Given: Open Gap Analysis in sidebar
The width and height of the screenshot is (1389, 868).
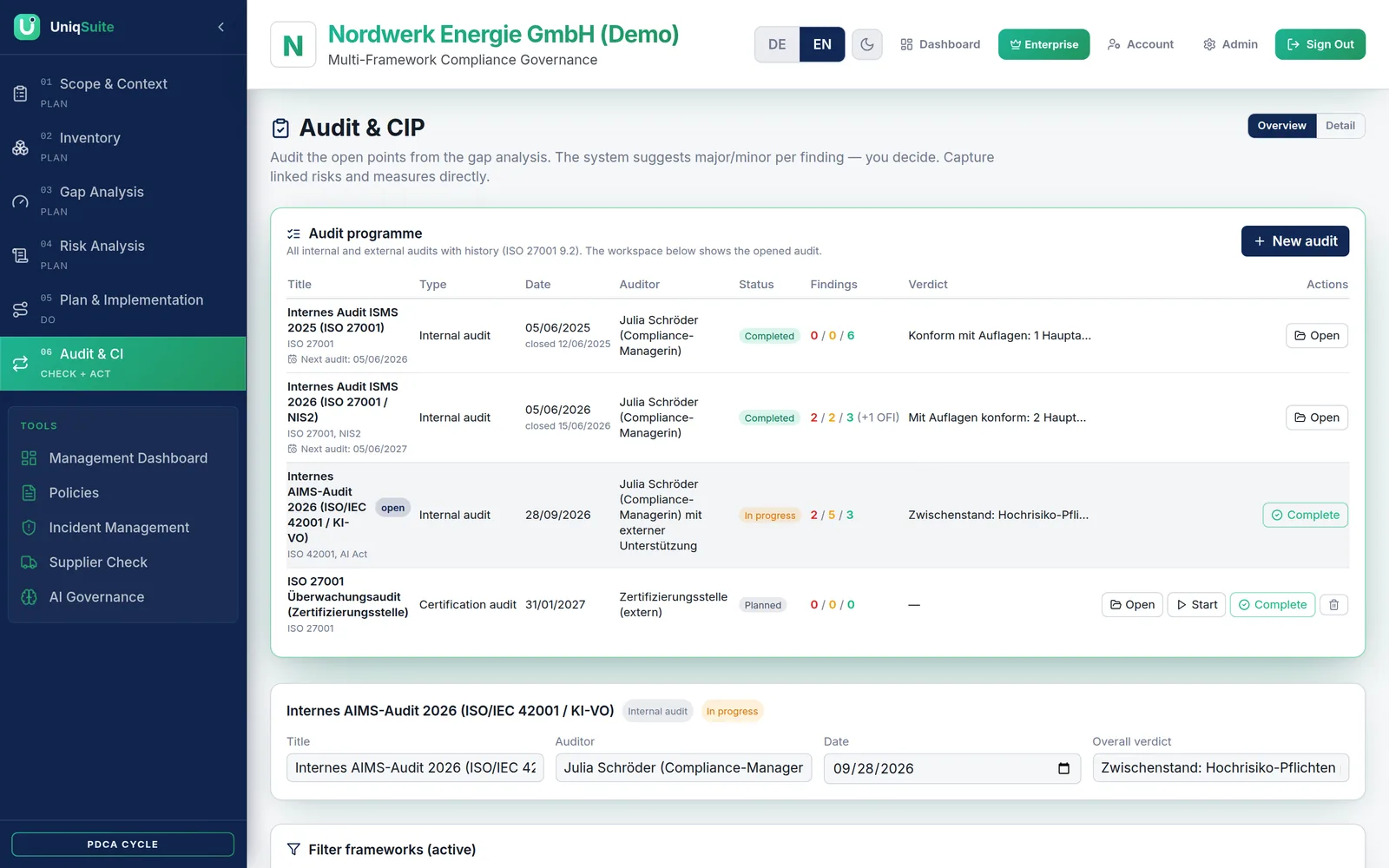Looking at the screenshot, I should pyautogui.click(x=123, y=201).
